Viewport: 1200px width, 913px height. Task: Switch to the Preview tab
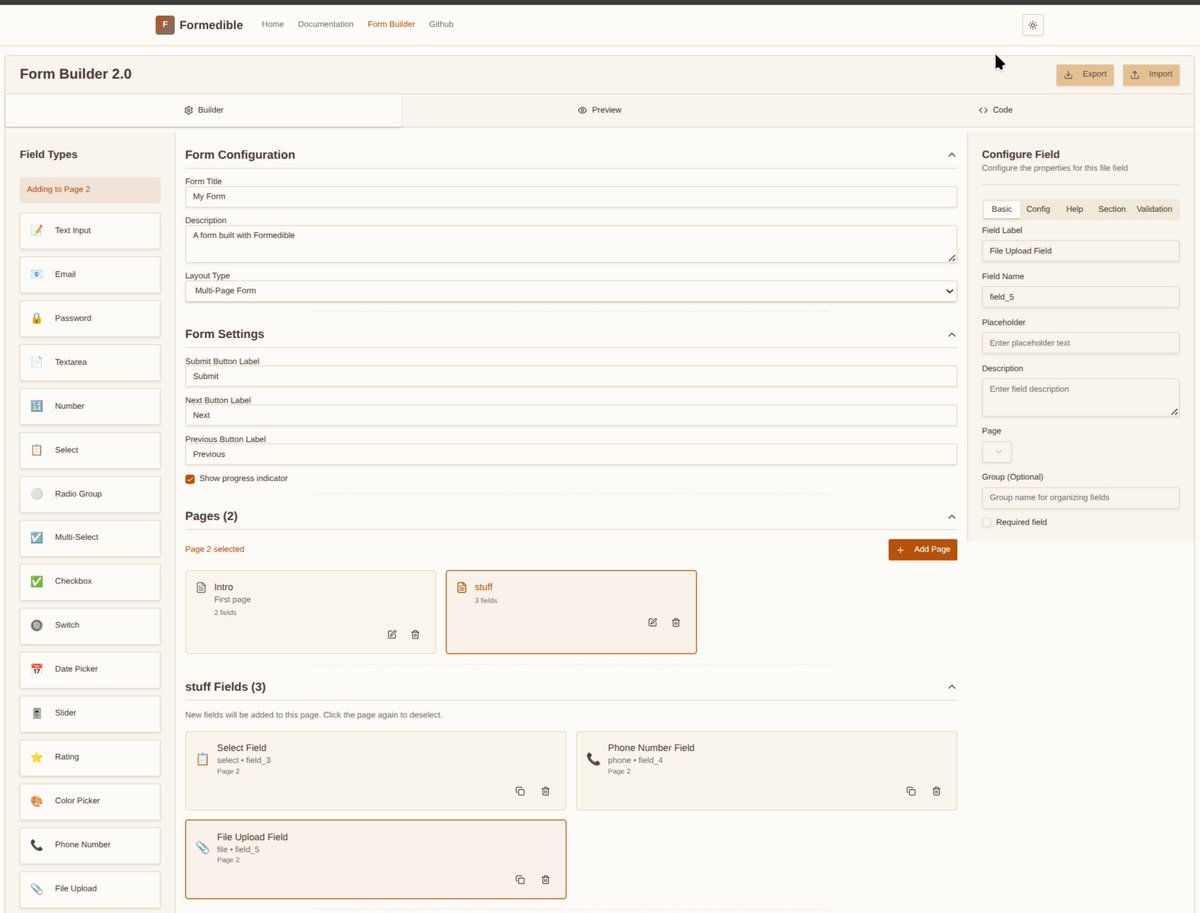click(600, 110)
